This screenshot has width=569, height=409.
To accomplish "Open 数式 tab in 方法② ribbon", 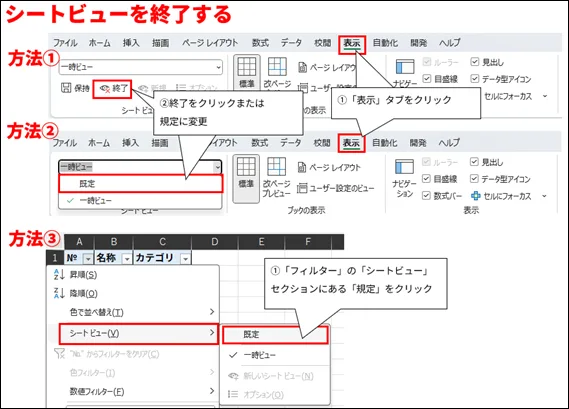I will (x=260, y=143).
